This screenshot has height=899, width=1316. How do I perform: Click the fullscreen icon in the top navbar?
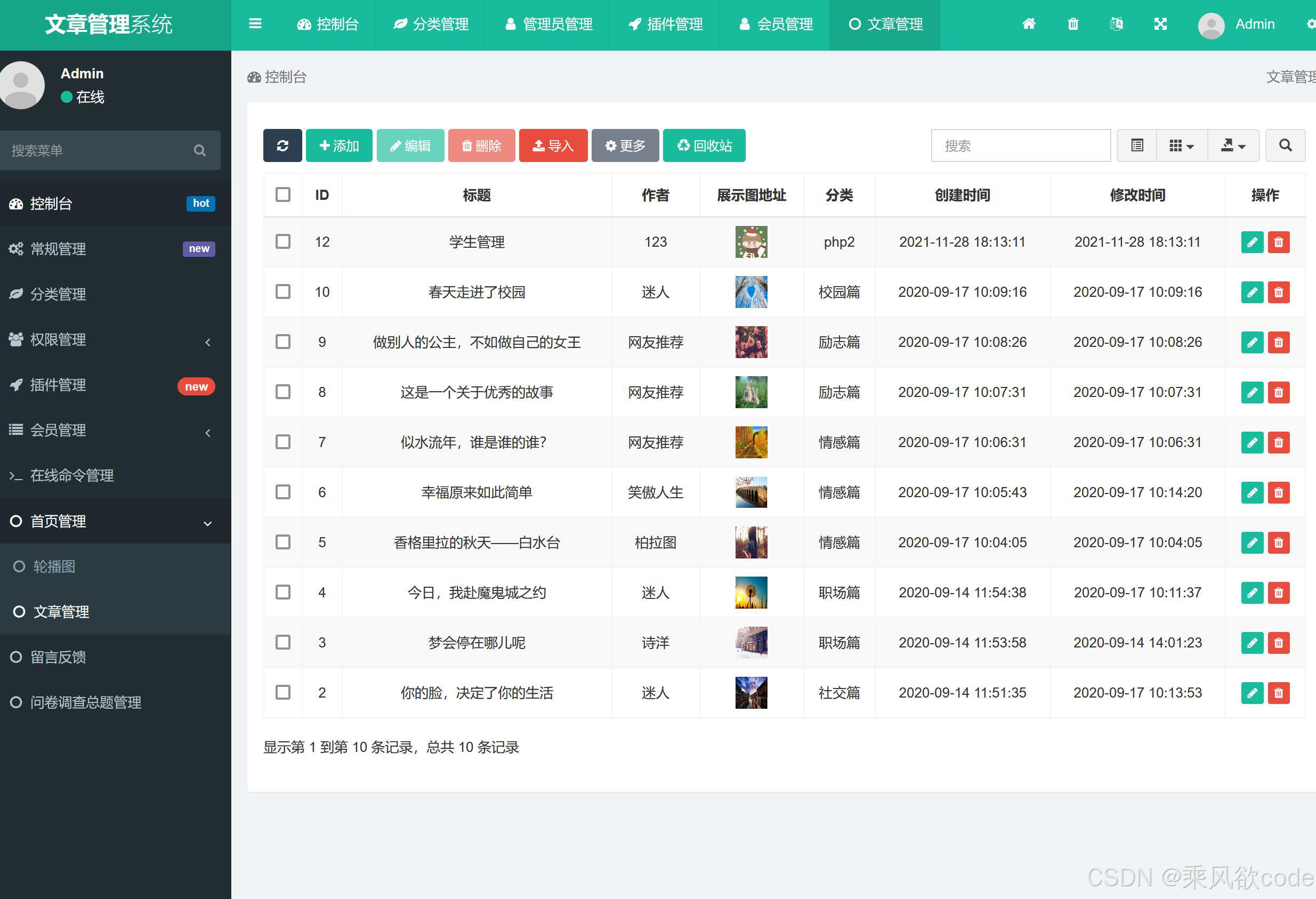(1160, 25)
